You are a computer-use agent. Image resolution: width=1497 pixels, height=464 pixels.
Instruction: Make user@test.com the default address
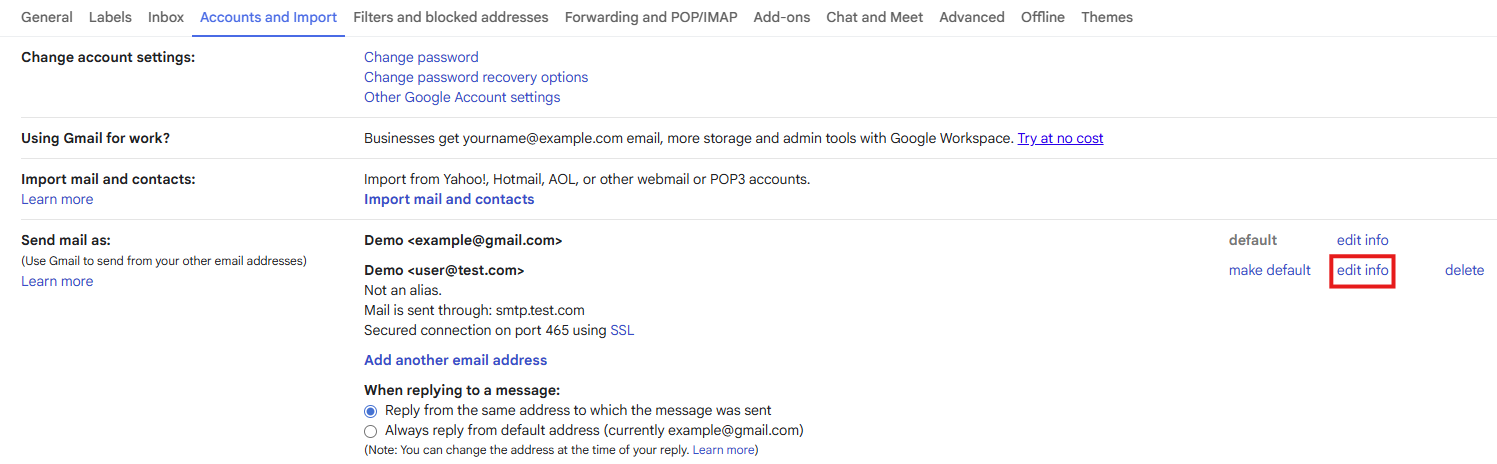point(1269,270)
